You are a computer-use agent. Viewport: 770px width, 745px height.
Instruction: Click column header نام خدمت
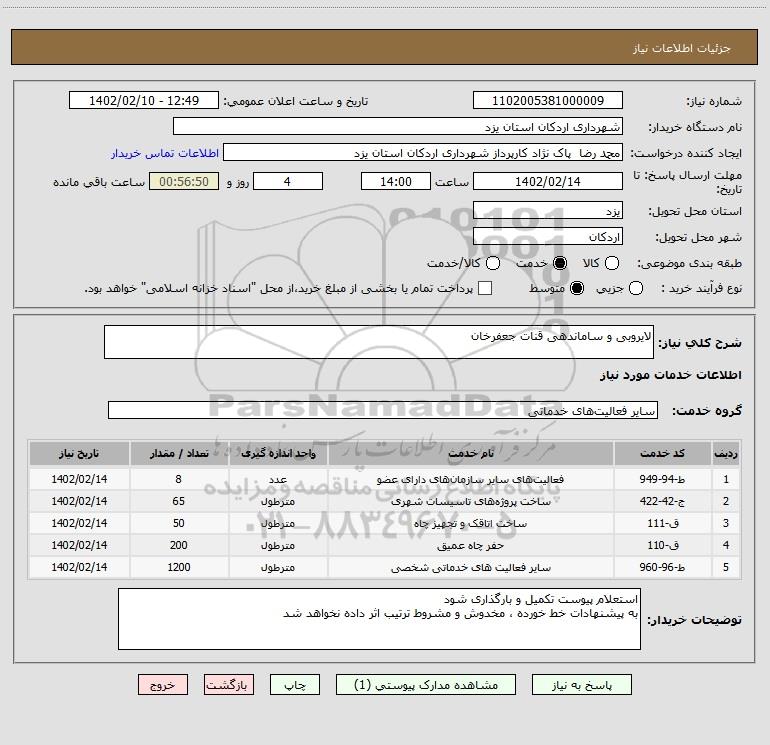coord(471,453)
